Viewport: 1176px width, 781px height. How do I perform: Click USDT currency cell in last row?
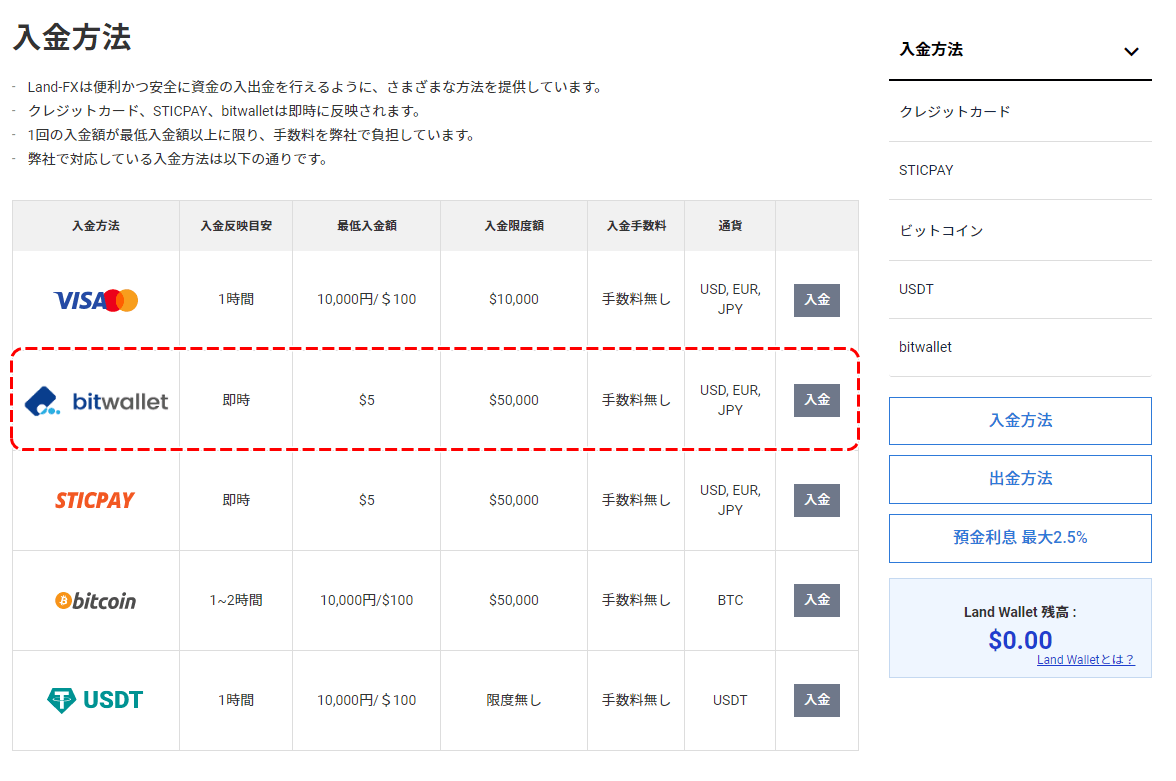click(730, 700)
